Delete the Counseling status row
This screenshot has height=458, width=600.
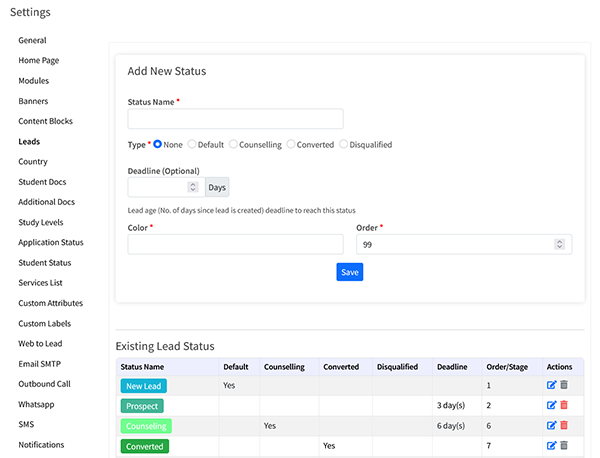(563, 425)
